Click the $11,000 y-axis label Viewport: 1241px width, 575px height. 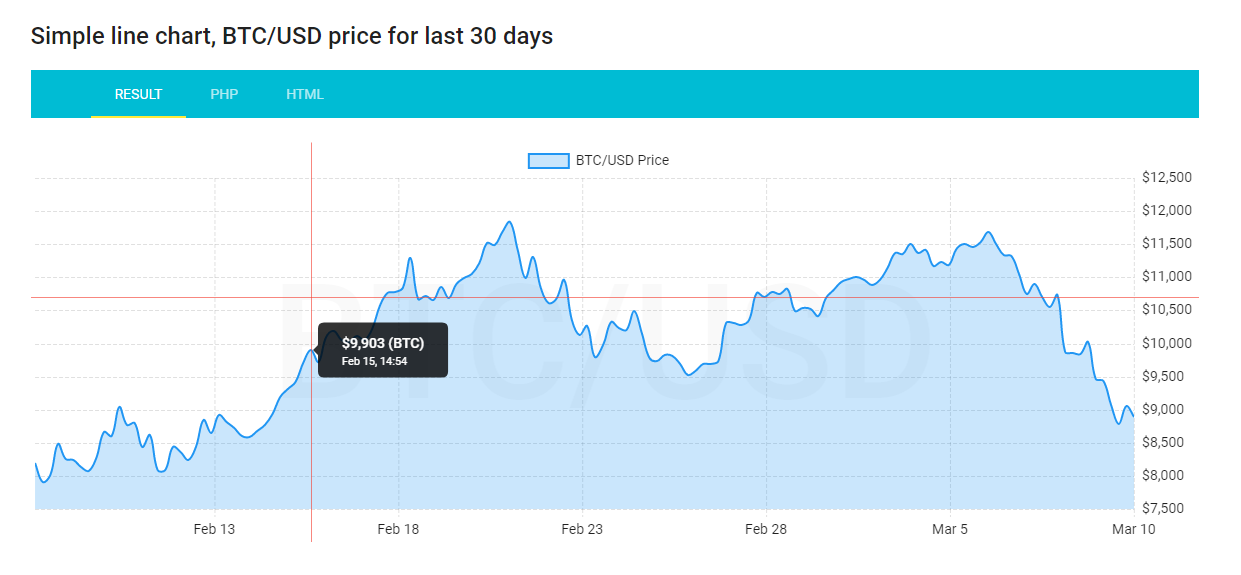click(x=1166, y=277)
